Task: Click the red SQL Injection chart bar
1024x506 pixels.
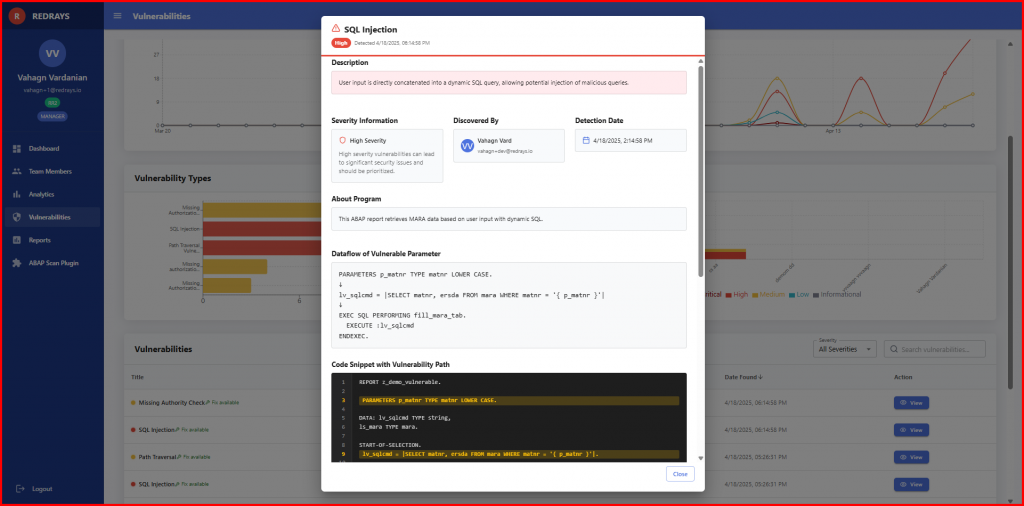Action: click(x=262, y=229)
